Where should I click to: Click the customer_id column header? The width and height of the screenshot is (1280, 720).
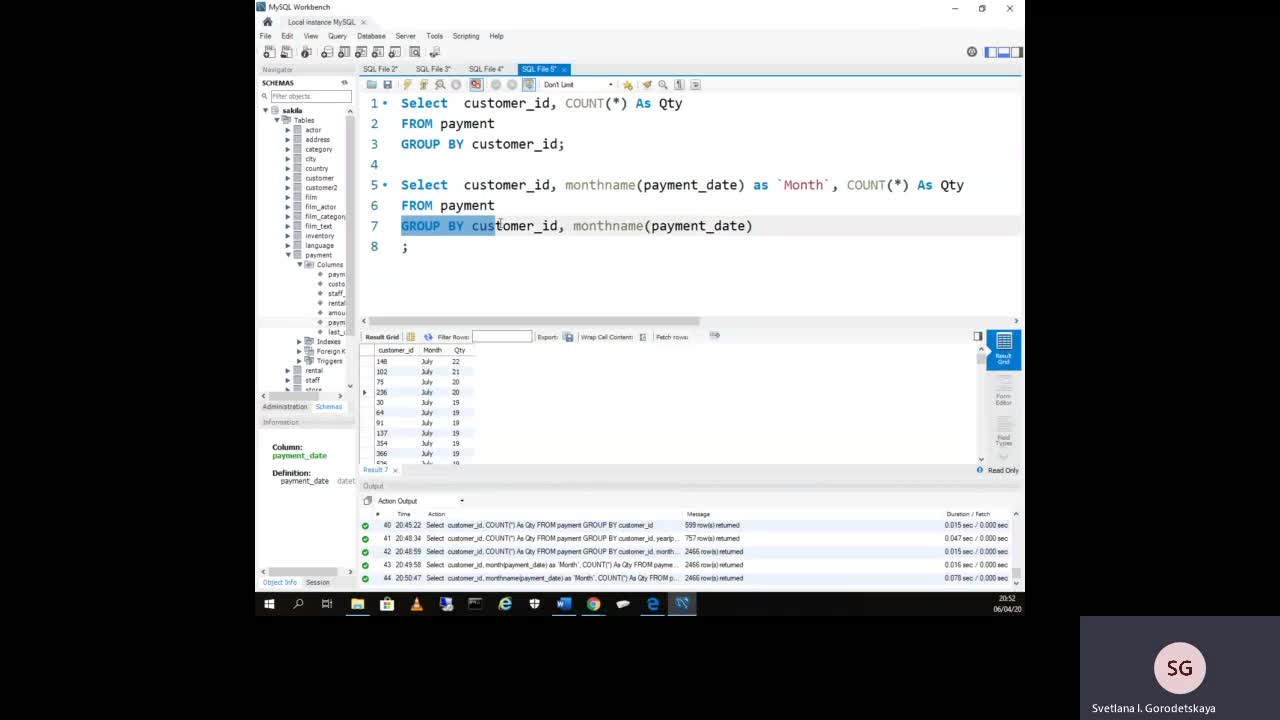(396, 350)
